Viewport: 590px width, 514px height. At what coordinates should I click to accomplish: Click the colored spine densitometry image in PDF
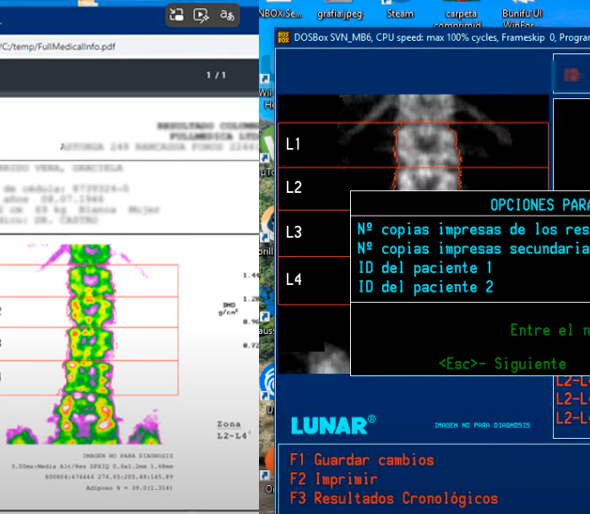click(x=90, y=344)
